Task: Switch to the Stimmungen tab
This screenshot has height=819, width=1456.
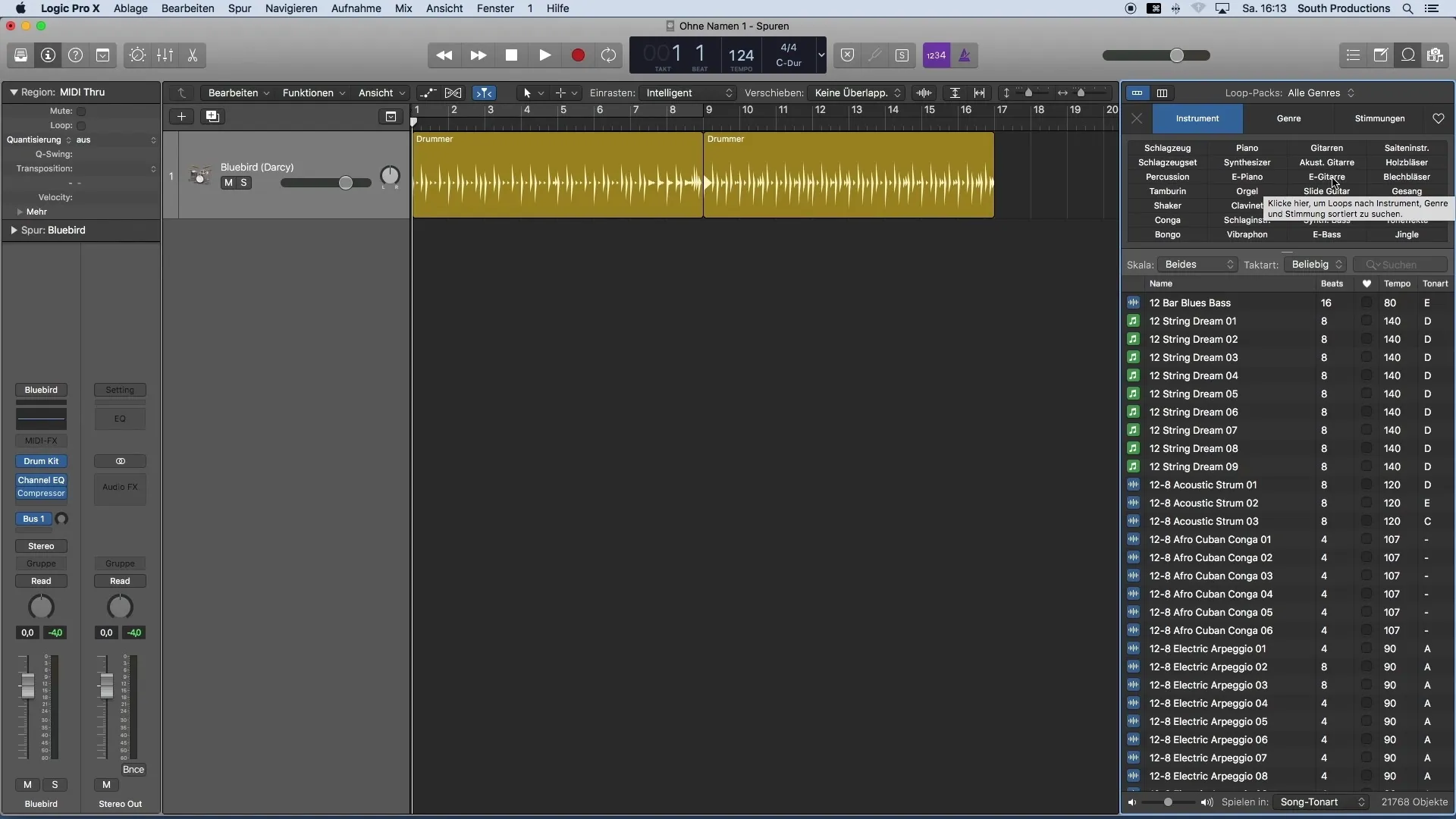Action: pyautogui.click(x=1379, y=118)
